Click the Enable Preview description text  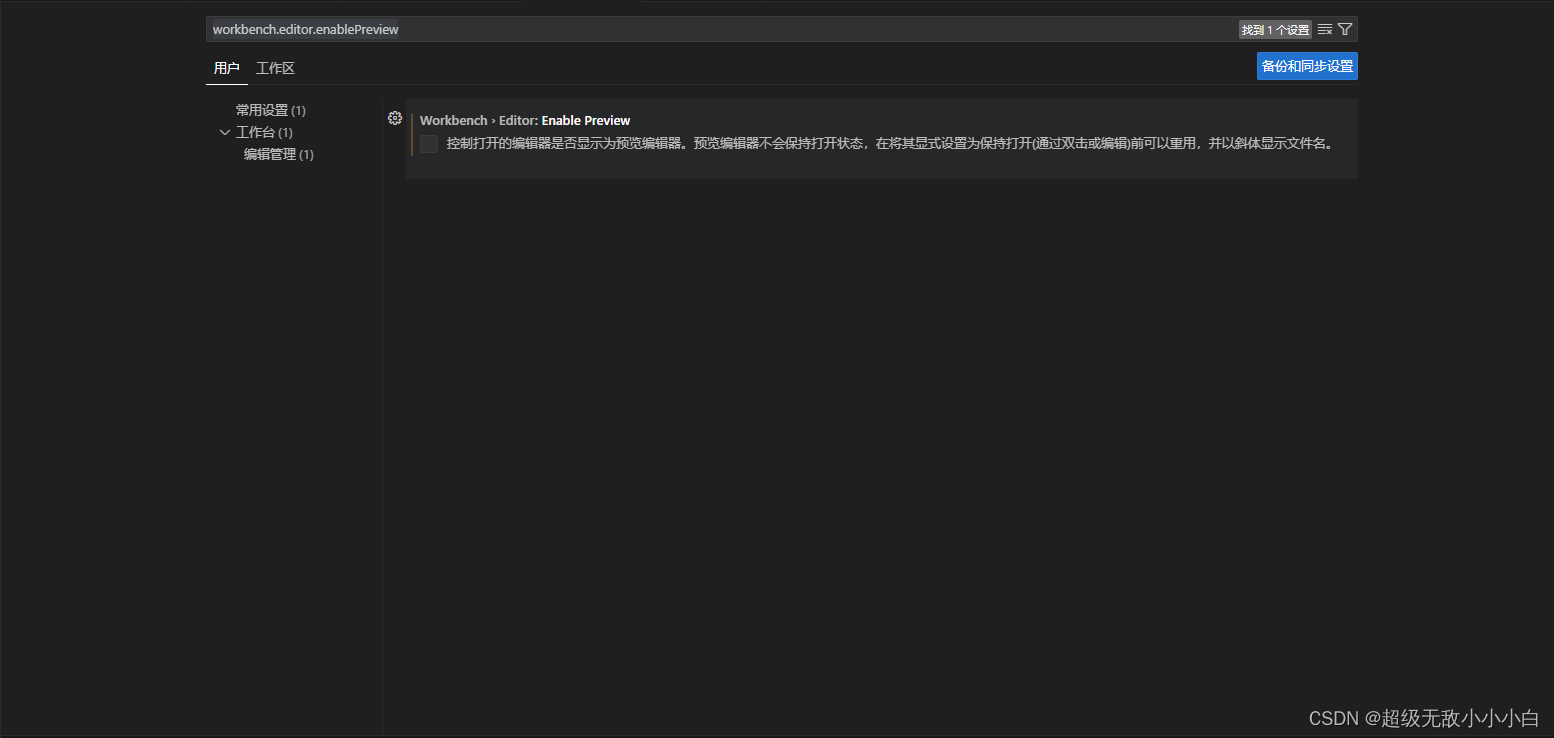890,143
